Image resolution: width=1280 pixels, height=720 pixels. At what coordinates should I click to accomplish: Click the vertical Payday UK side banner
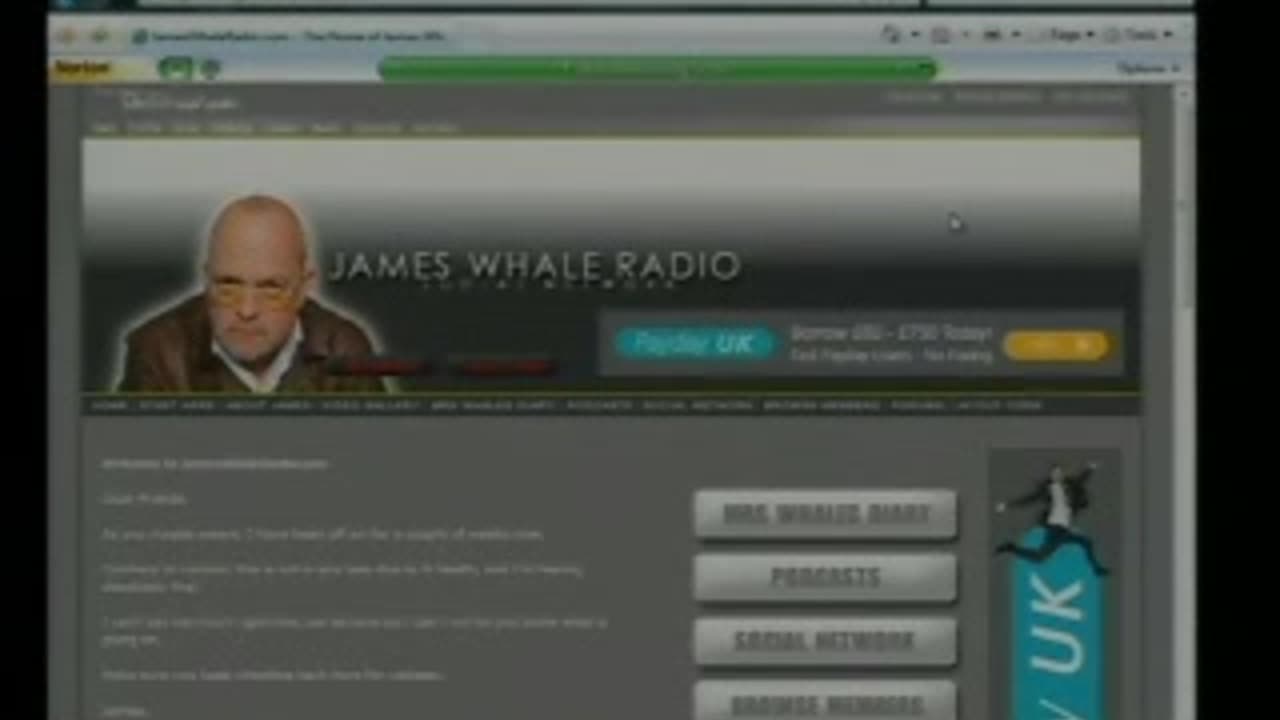[1055, 585]
